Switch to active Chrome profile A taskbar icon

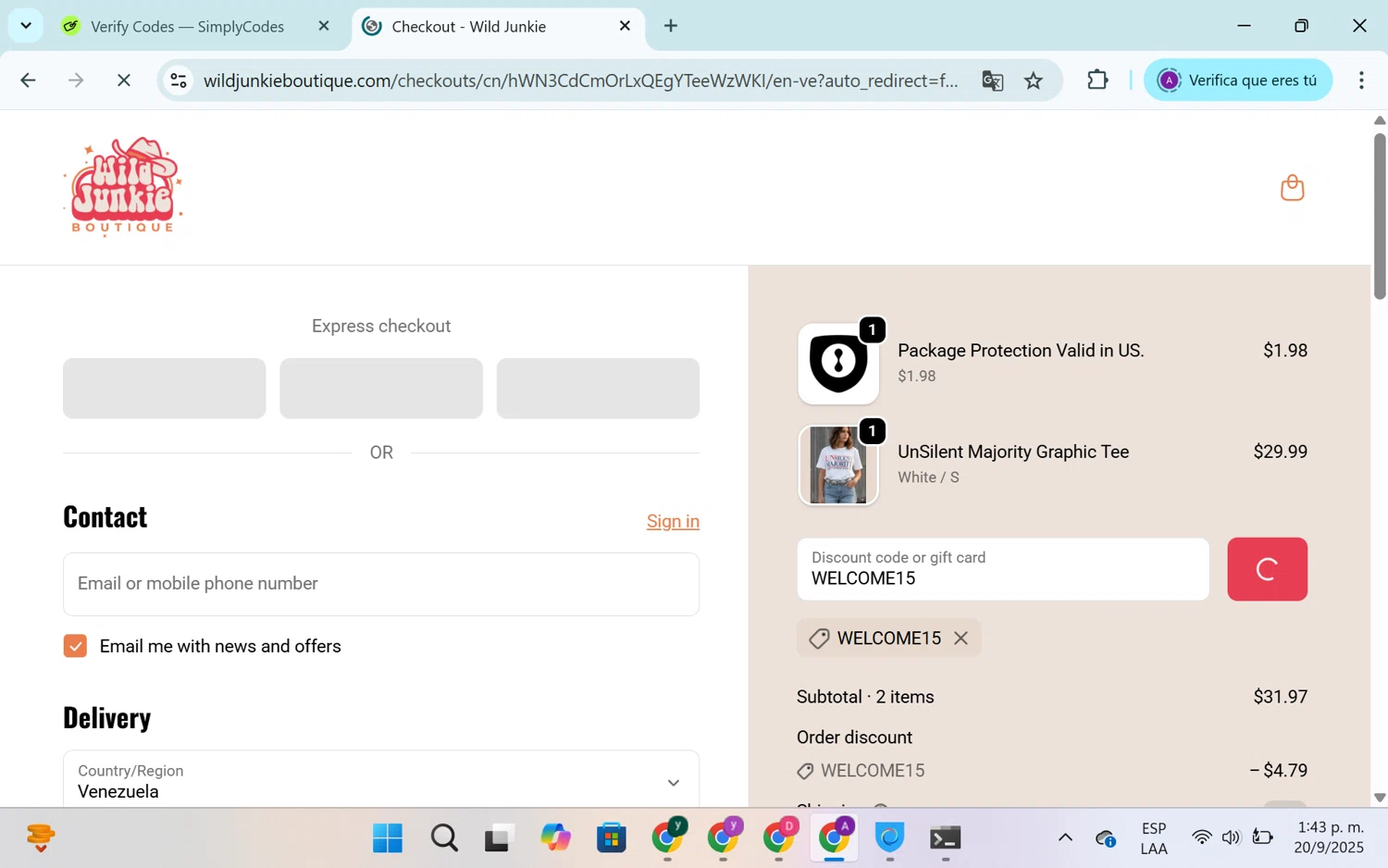[x=835, y=837]
